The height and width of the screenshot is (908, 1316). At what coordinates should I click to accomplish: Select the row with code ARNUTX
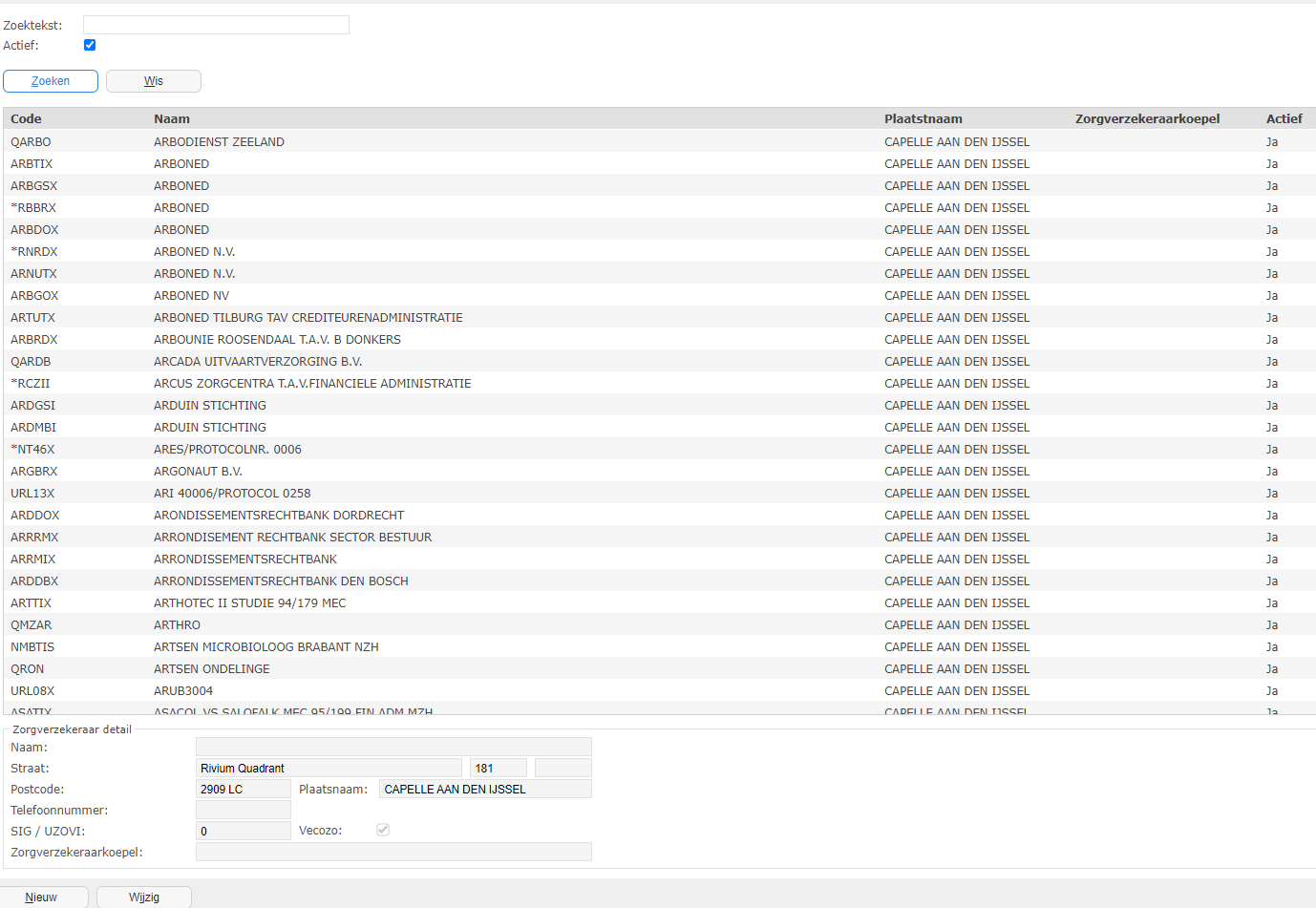coord(659,273)
